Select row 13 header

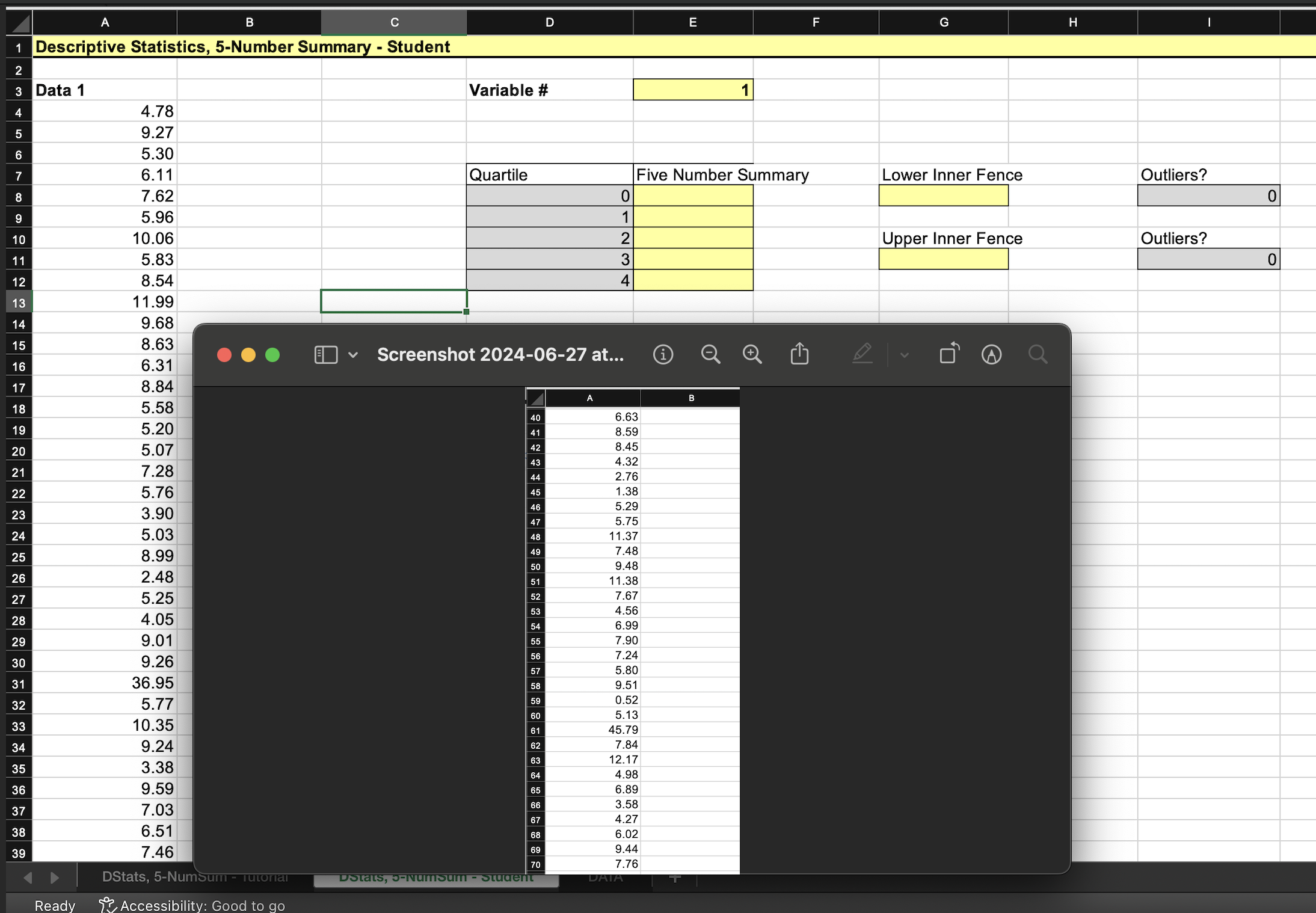pyautogui.click(x=18, y=303)
